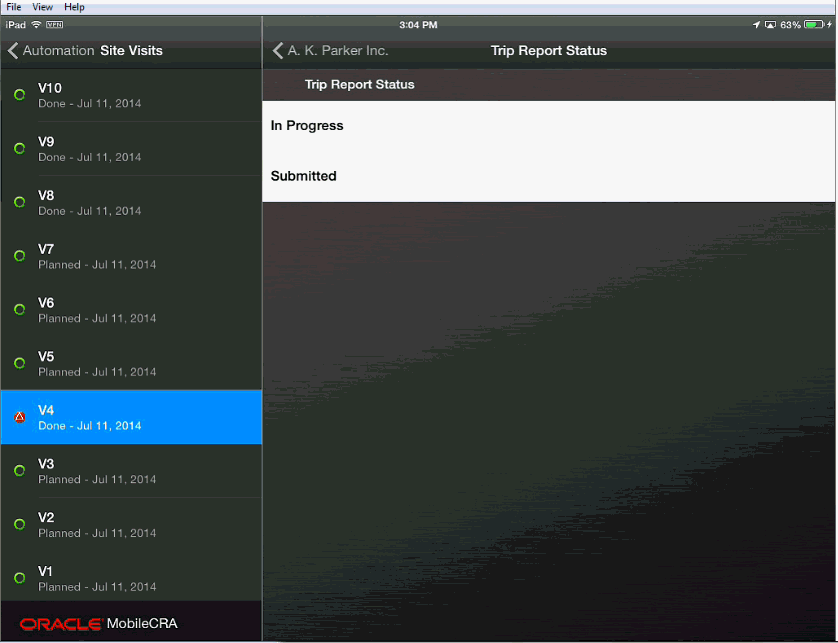Return to A. K. Parker Inc.
Viewport: 838px width, 643px height.
click(x=331, y=51)
